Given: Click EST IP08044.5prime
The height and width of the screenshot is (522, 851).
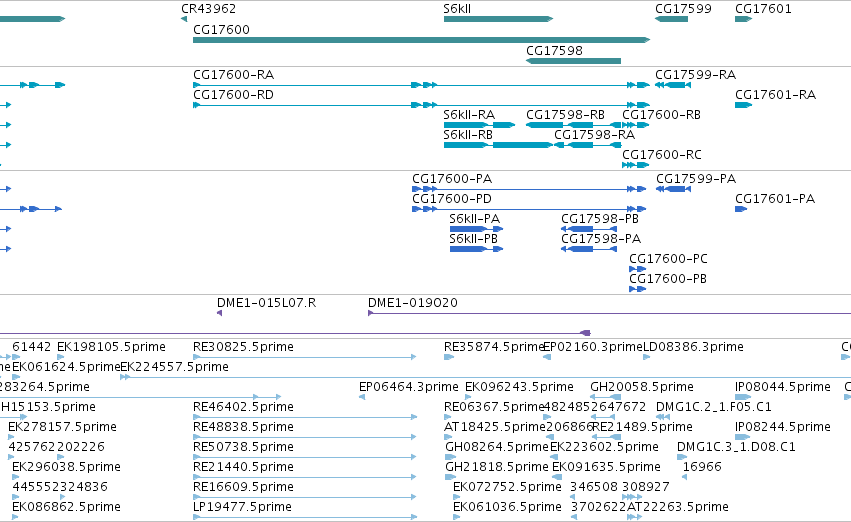Looking at the screenshot, I should [783, 387].
